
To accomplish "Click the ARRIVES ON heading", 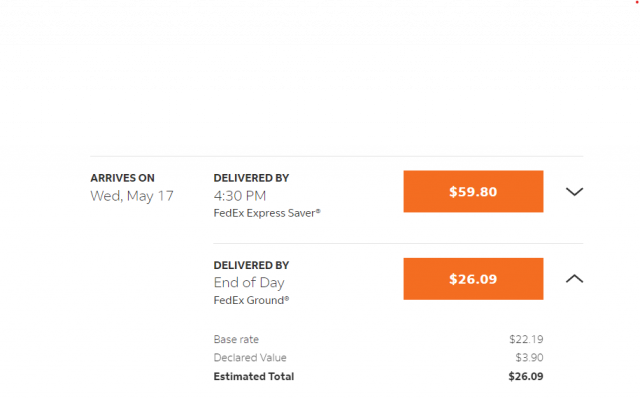I will [122, 178].
